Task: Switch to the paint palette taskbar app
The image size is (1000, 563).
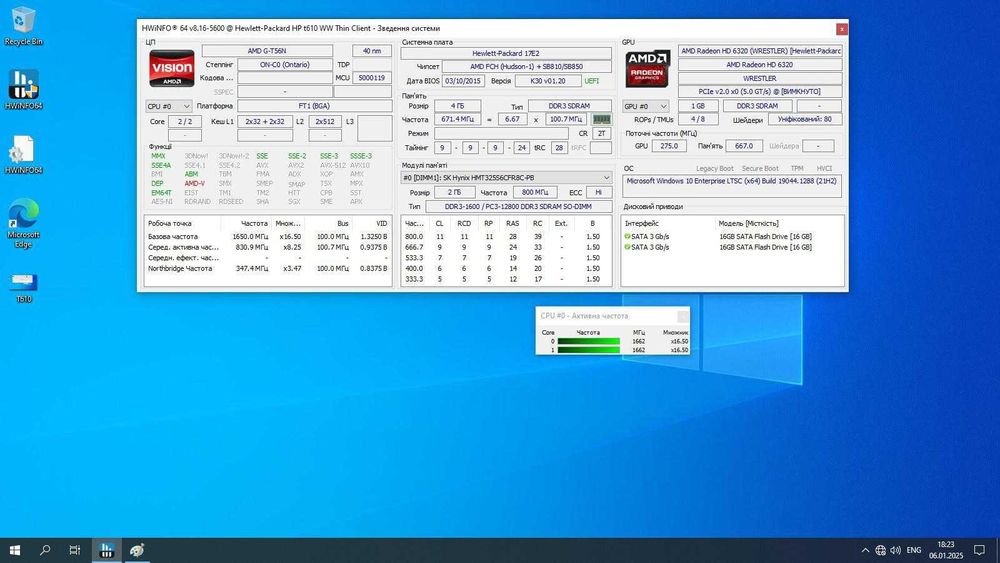Action: (136, 550)
